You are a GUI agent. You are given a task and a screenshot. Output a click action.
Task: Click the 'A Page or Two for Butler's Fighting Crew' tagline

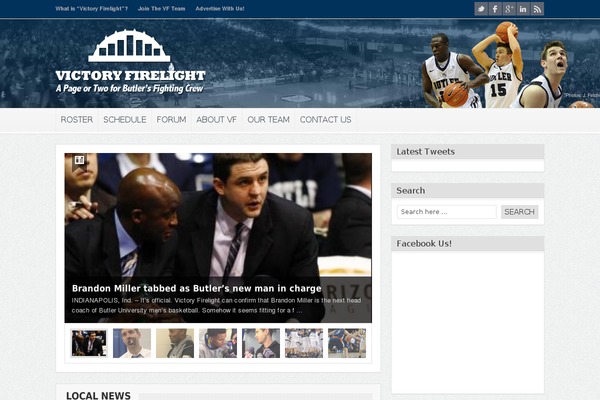[x=129, y=88]
